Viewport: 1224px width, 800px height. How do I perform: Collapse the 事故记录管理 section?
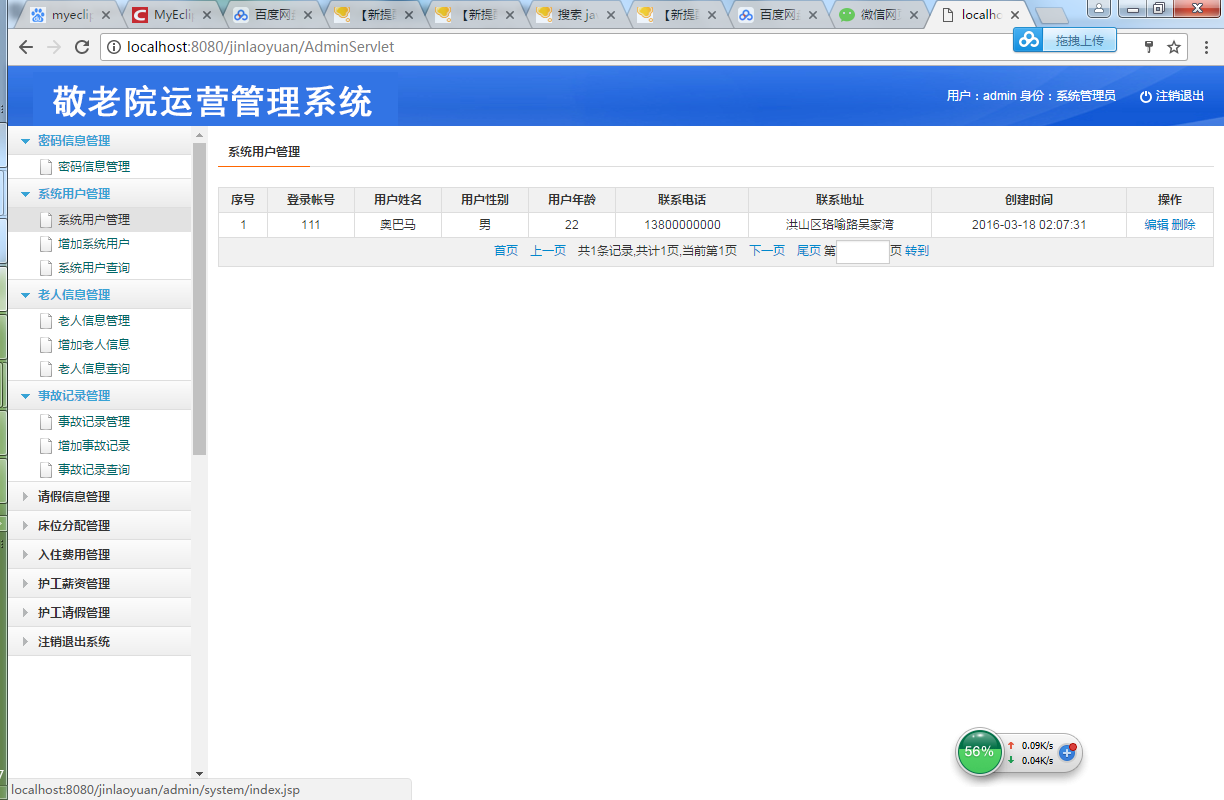[x=26, y=396]
